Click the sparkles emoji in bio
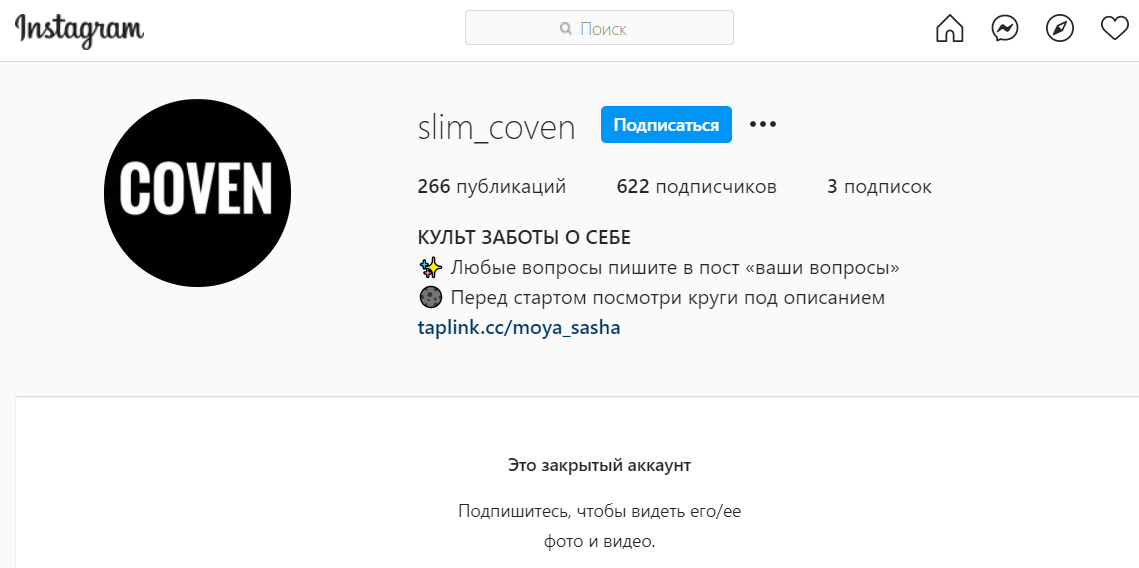This screenshot has height=568, width=1139. pyautogui.click(x=431, y=268)
